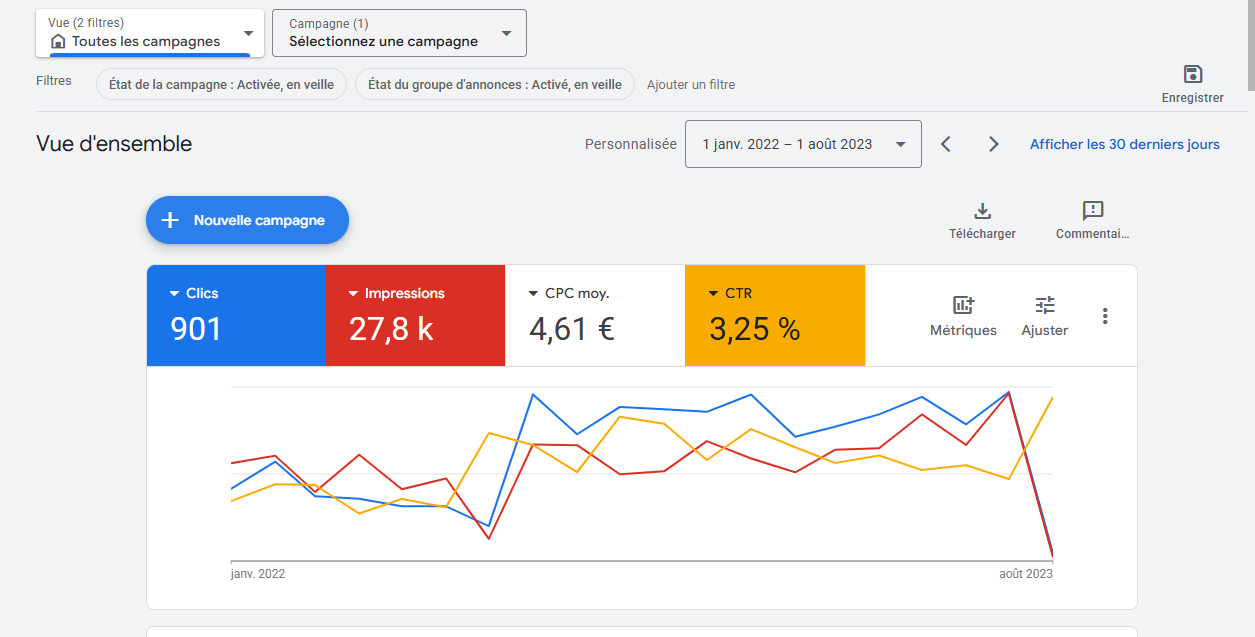Click the janv. 2022 axis label
Image resolution: width=1255 pixels, height=637 pixels.
coord(258,574)
